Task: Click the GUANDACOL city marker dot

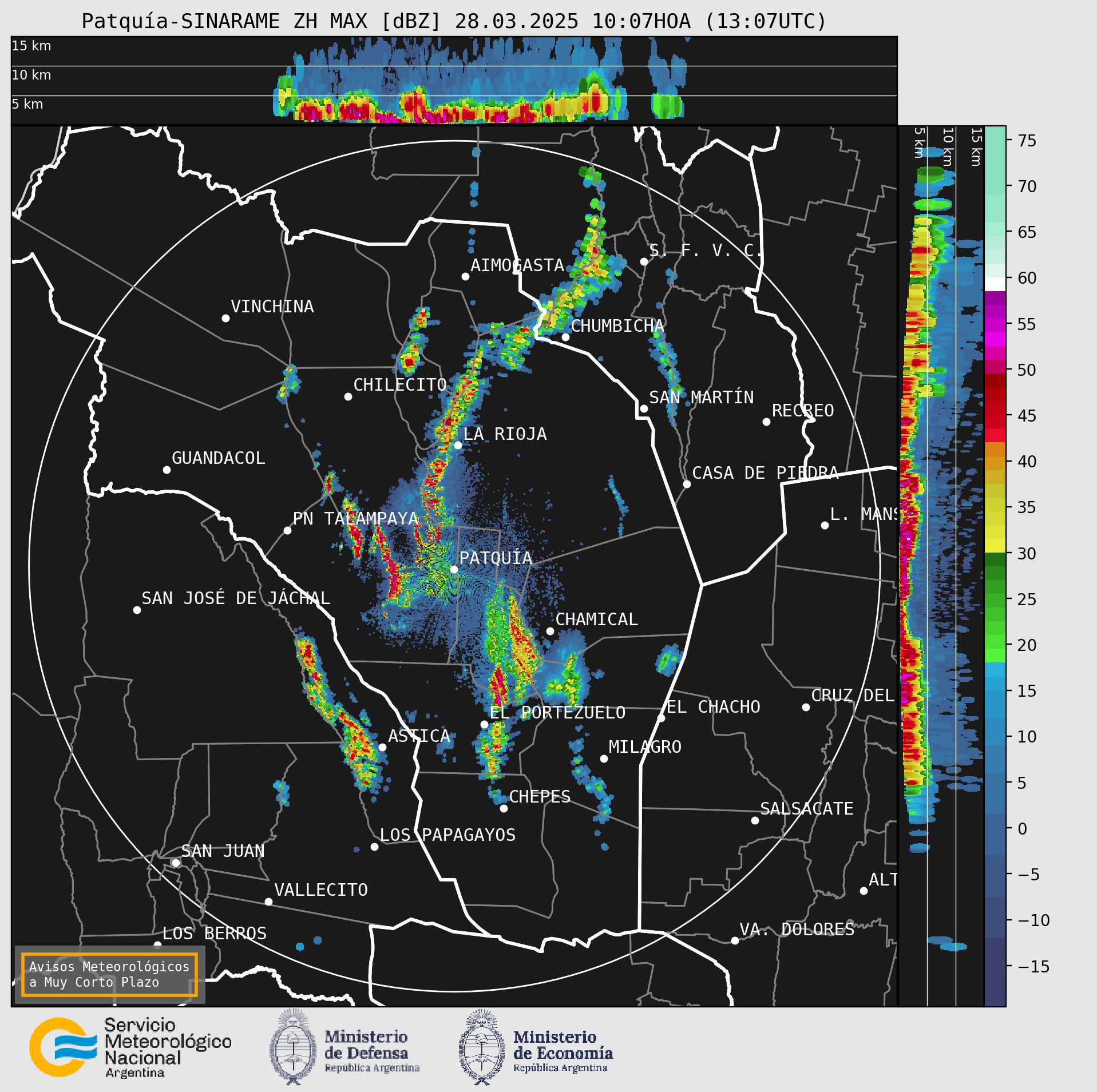Action: coord(167,470)
